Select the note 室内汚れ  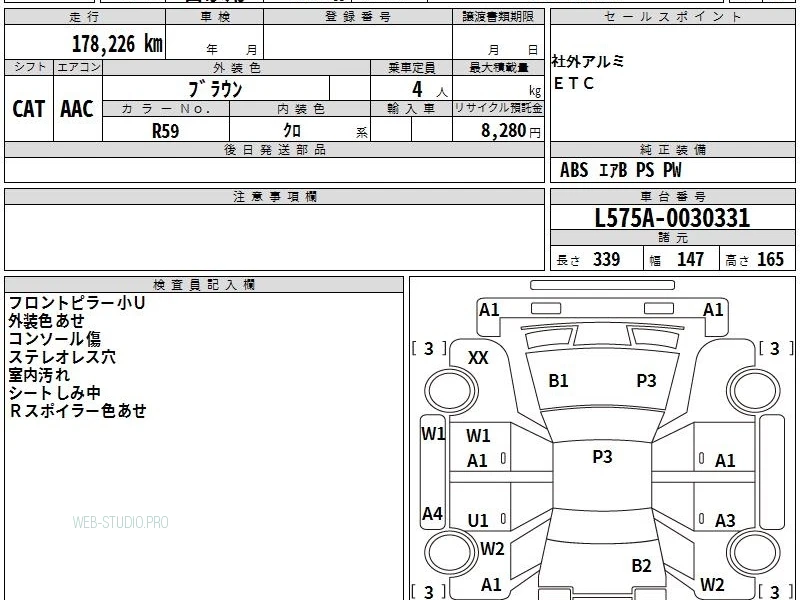coord(39,375)
